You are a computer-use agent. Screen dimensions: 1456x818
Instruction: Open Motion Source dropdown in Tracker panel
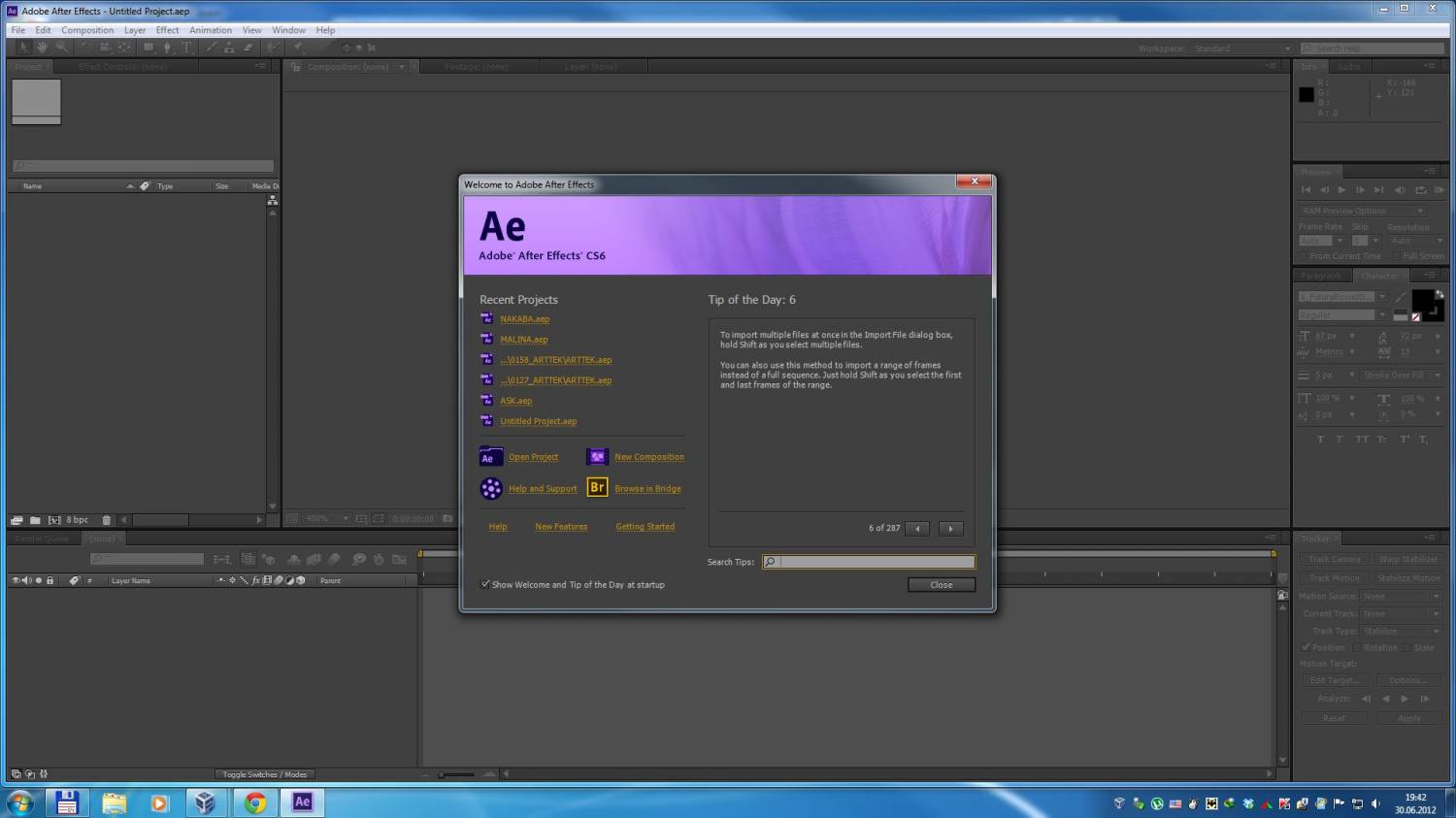click(x=1401, y=596)
